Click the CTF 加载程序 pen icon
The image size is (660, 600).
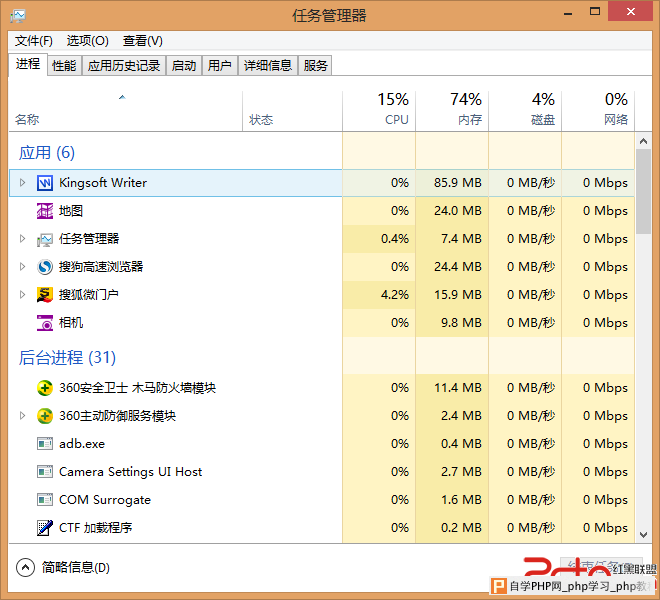45,528
